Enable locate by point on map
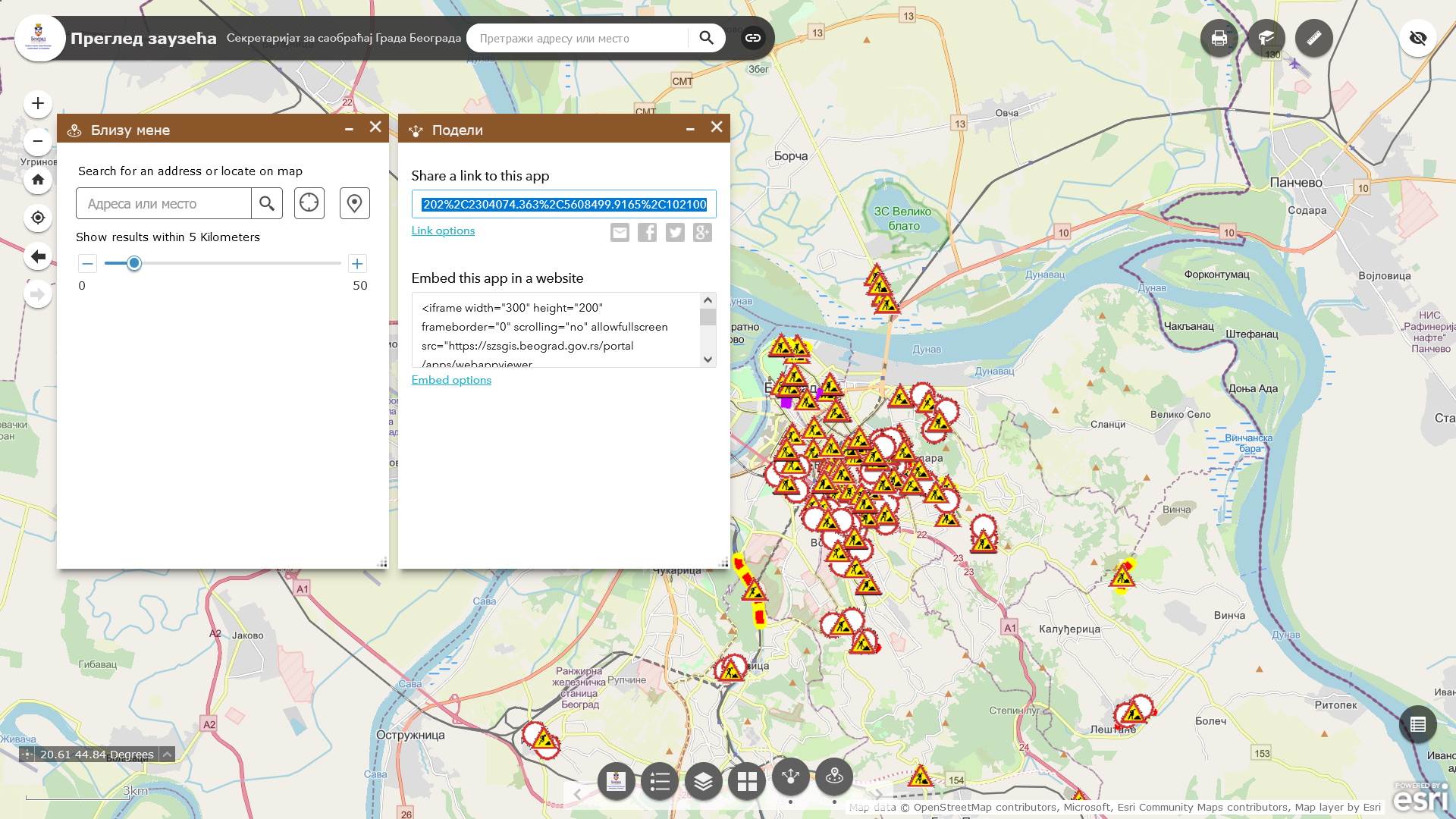 354,203
